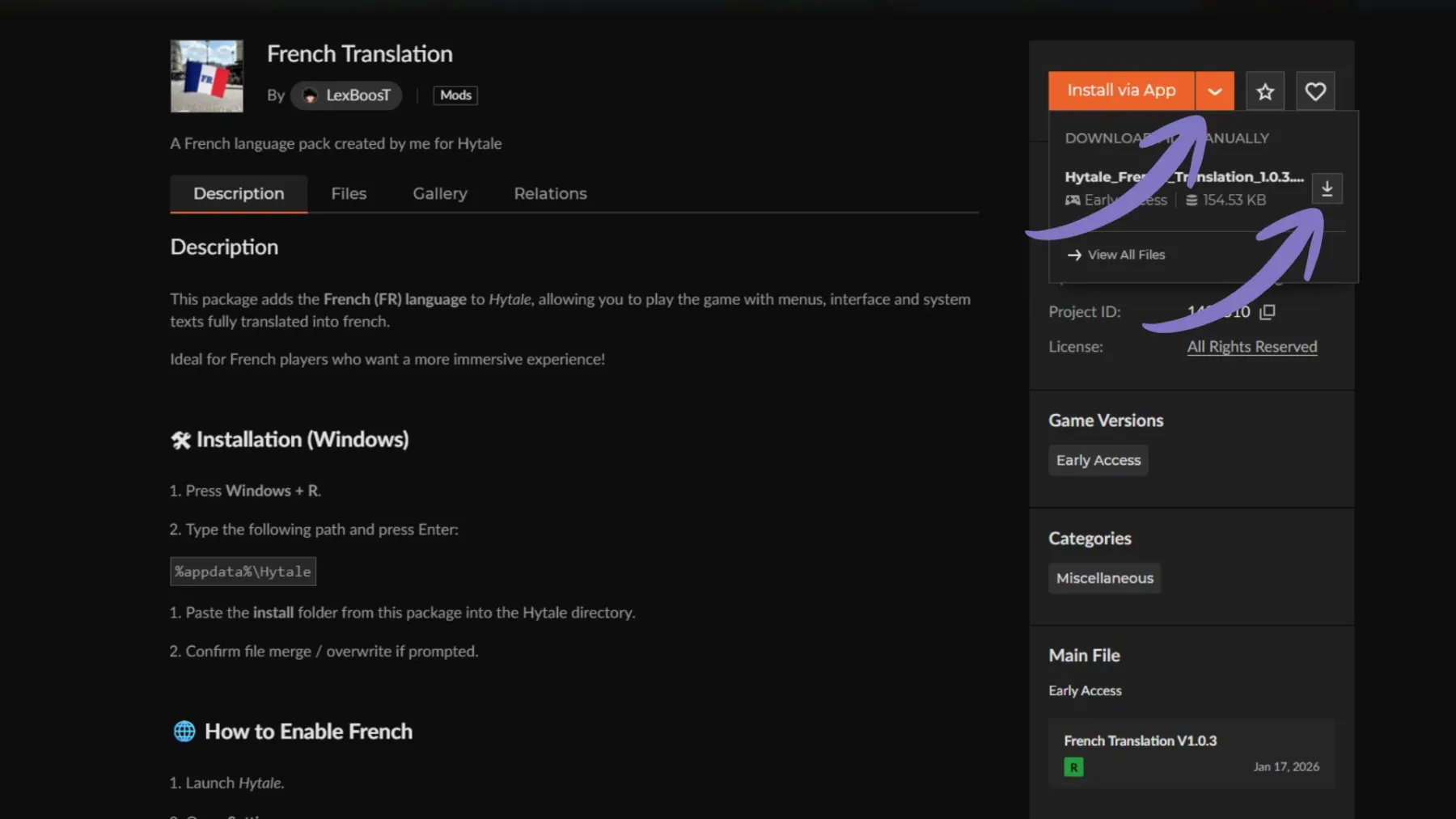The width and height of the screenshot is (1456, 819).
Task: Select the Early Access game version tag
Action: 1098,459
